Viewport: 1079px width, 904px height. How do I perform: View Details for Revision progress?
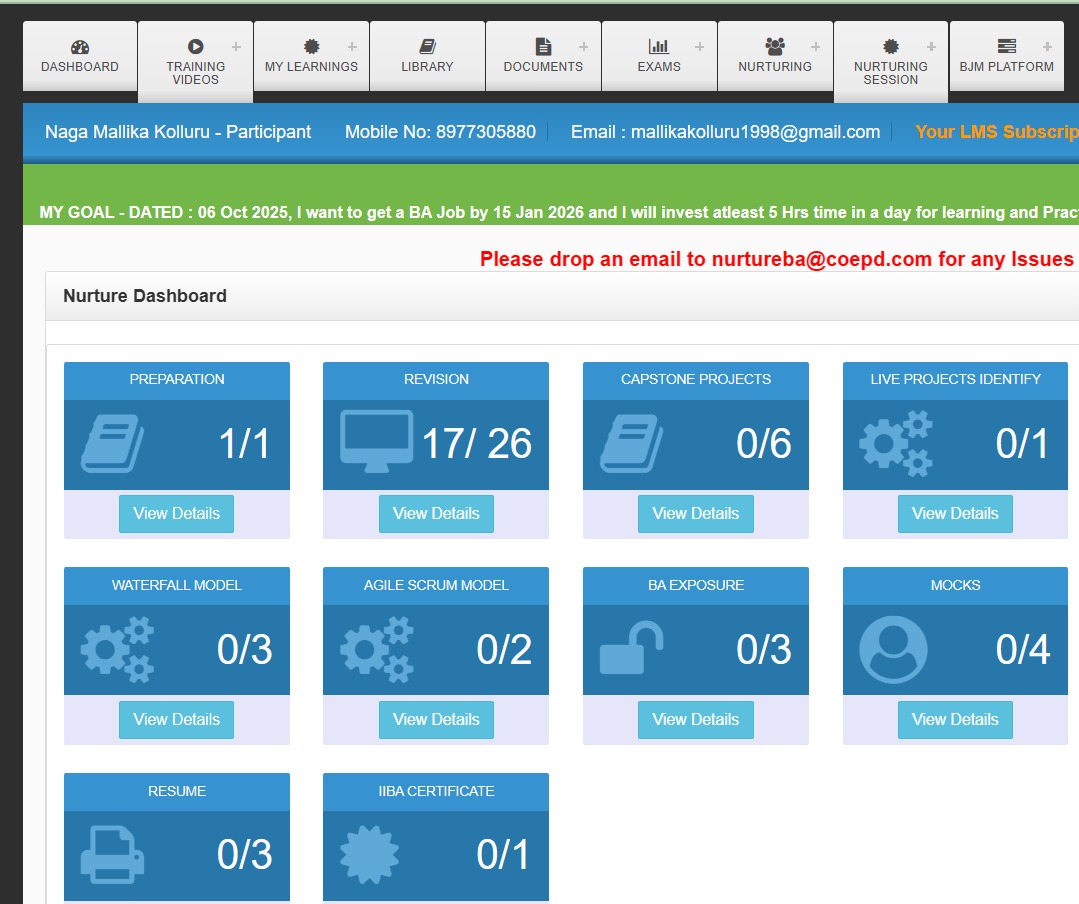coord(436,513)
